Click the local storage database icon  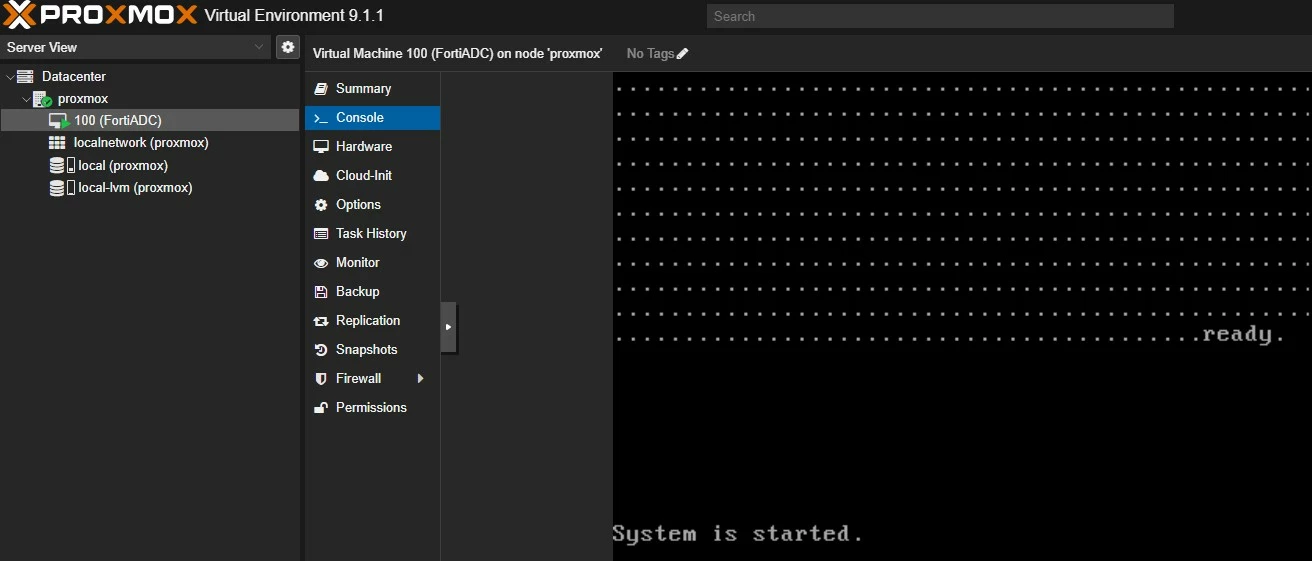coord(62,166)
